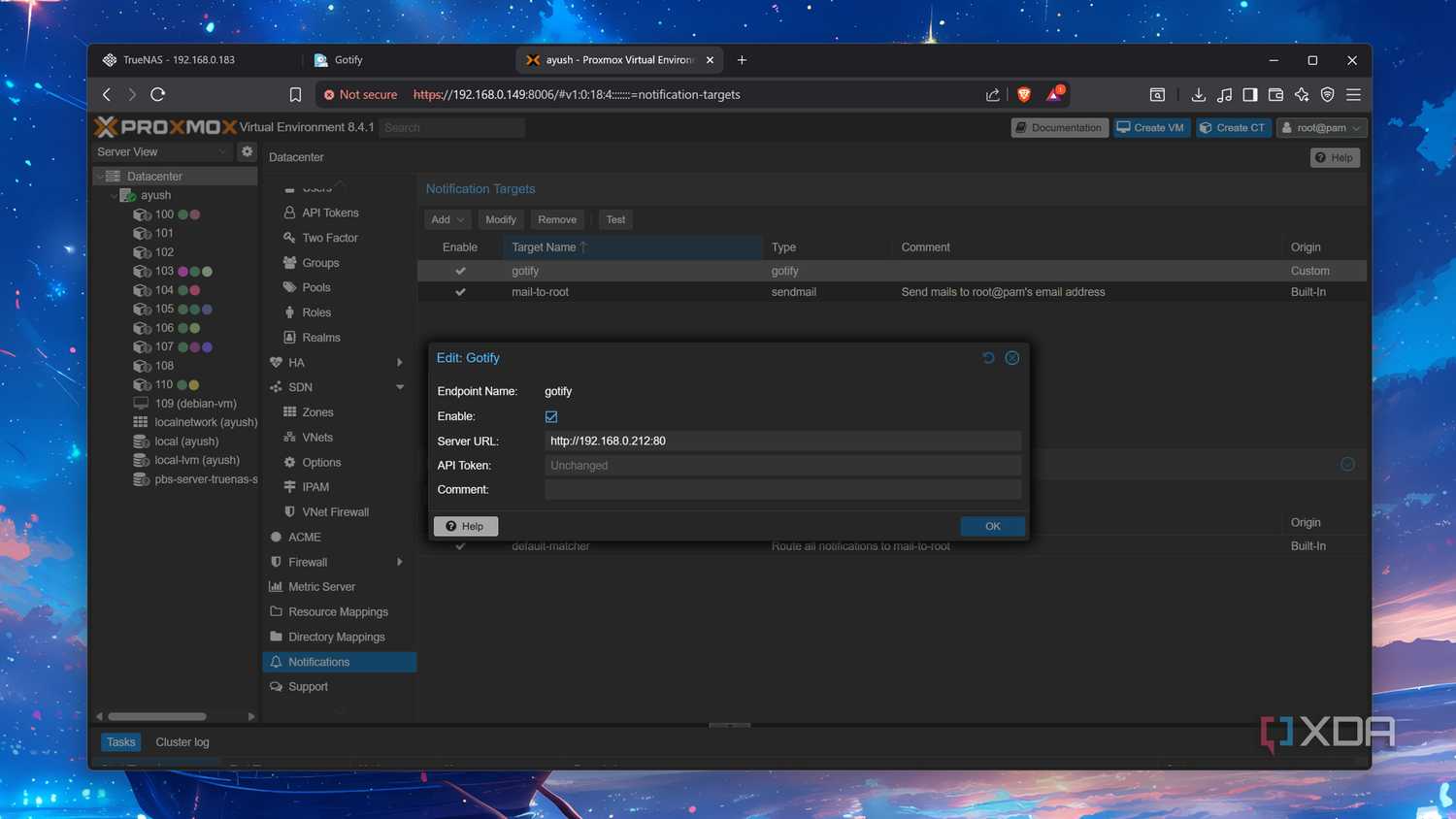
Task: Open the root@pam user dropdown
Action: click(1323, 127)
